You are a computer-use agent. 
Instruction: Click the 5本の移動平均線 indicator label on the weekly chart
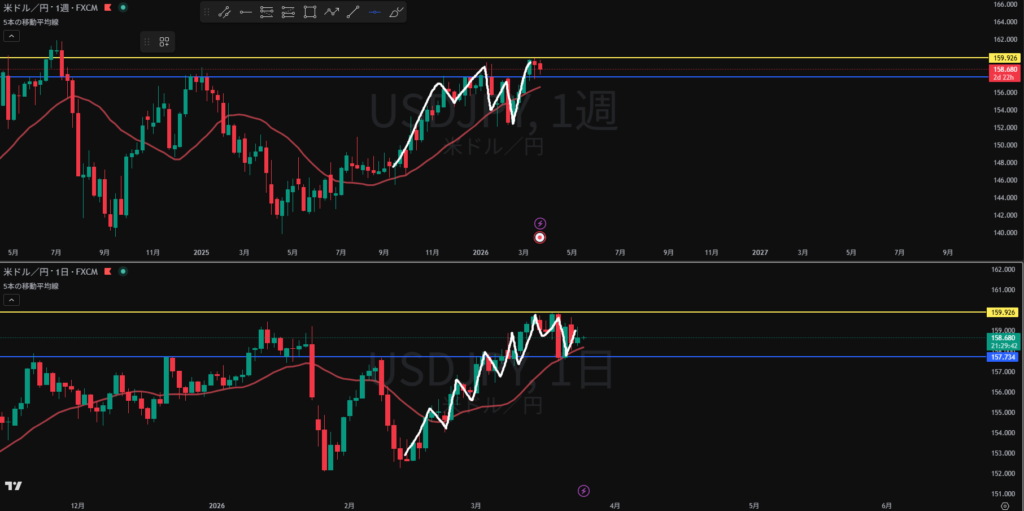31,21
